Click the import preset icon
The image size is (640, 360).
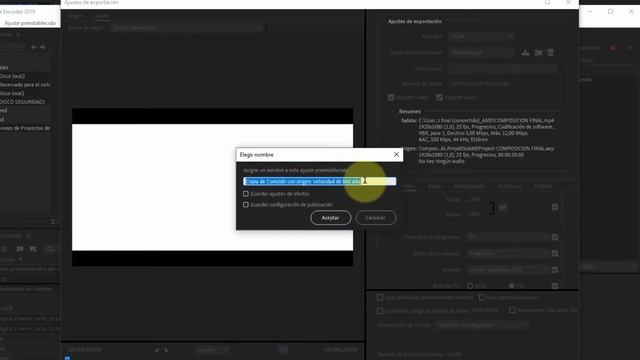click(x=538, y=53)
